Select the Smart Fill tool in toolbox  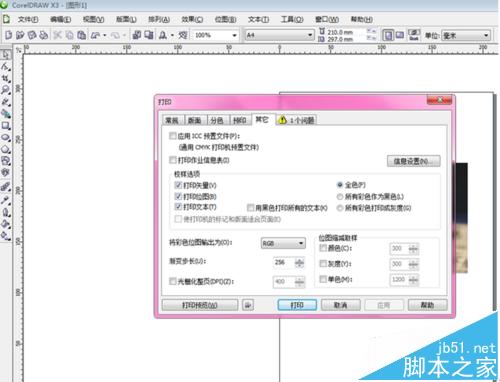point(6,114)
